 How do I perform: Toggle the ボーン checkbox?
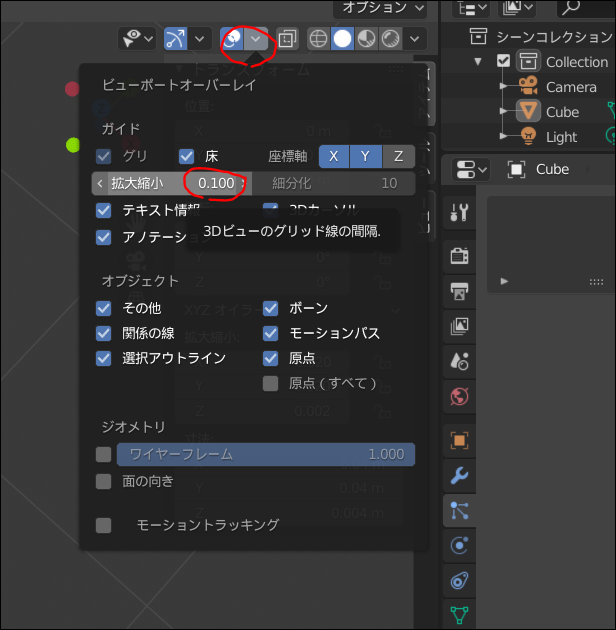(x=270, y=308)
